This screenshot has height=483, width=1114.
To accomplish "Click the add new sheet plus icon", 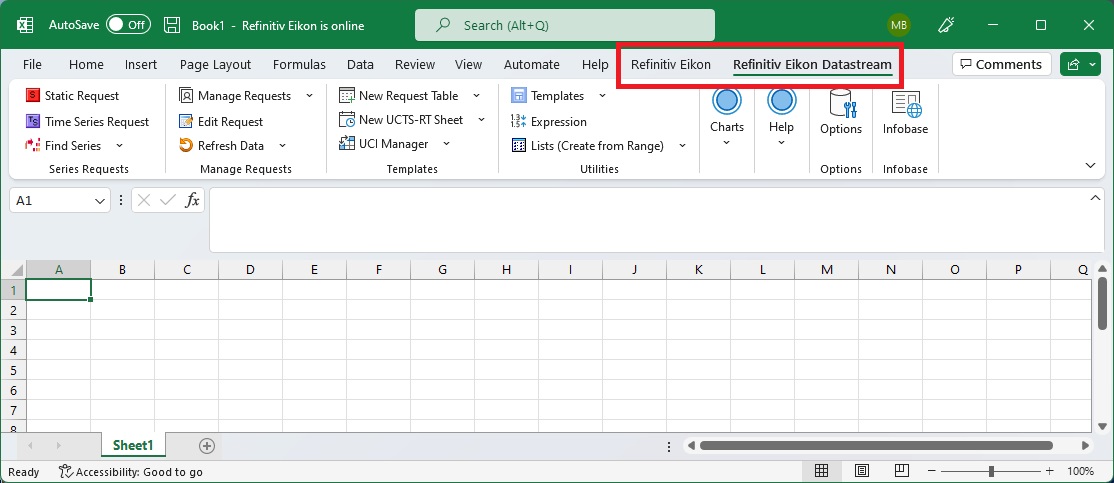I will pyautogui.click(x=207, y=446).
